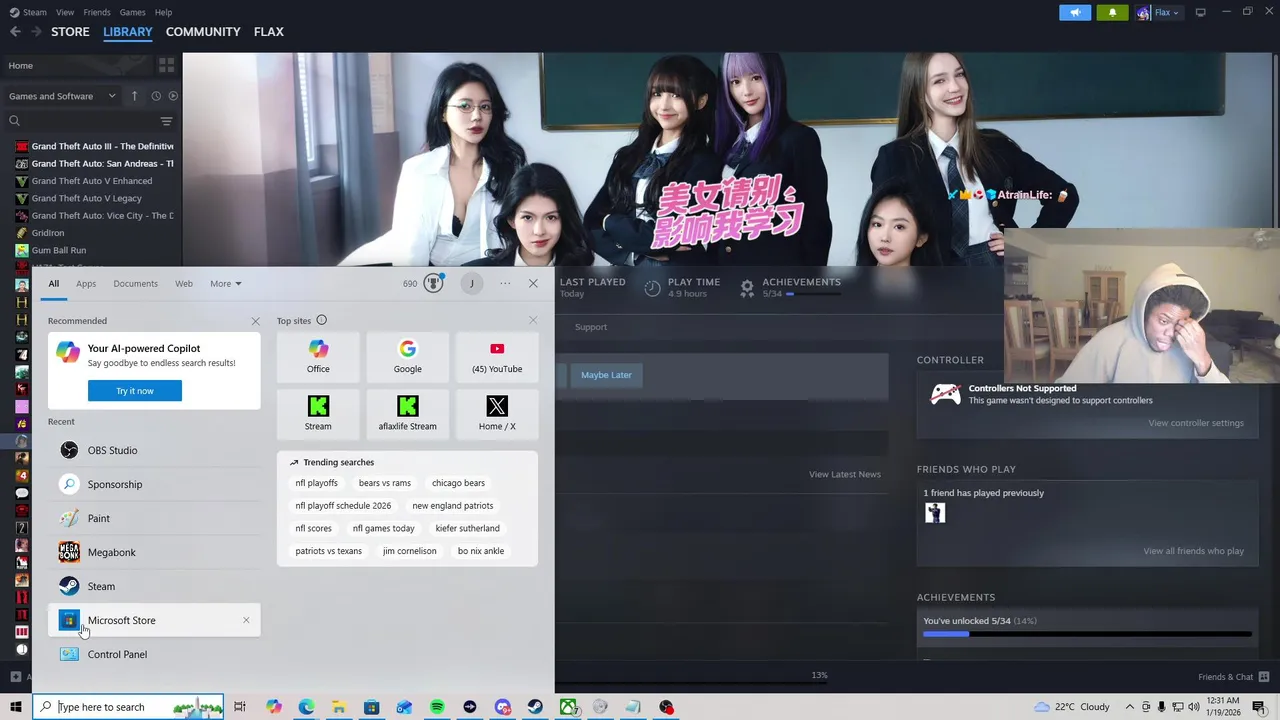The image size is (1280, 720).
Task: Open the (45) YouTube top site tile
Action: point(497,356)
